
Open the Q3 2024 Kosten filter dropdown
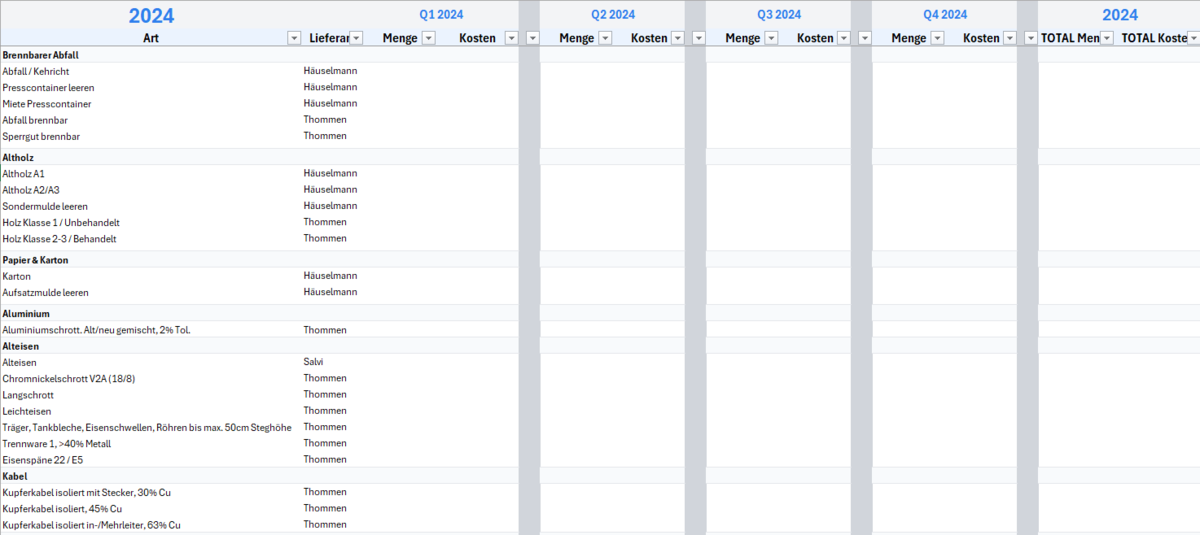click(x=843, y=38)
